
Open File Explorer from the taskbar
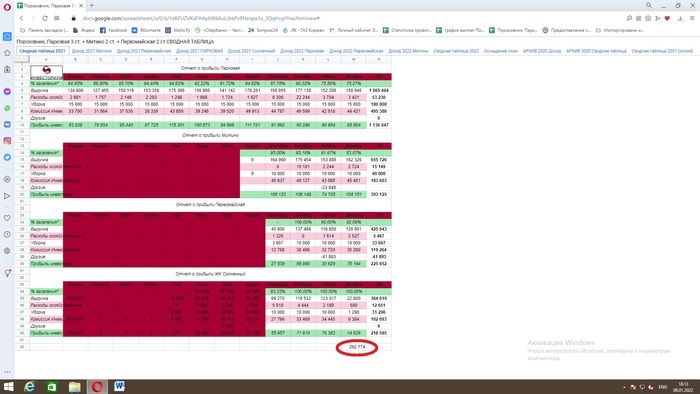[x=74, y=386]
